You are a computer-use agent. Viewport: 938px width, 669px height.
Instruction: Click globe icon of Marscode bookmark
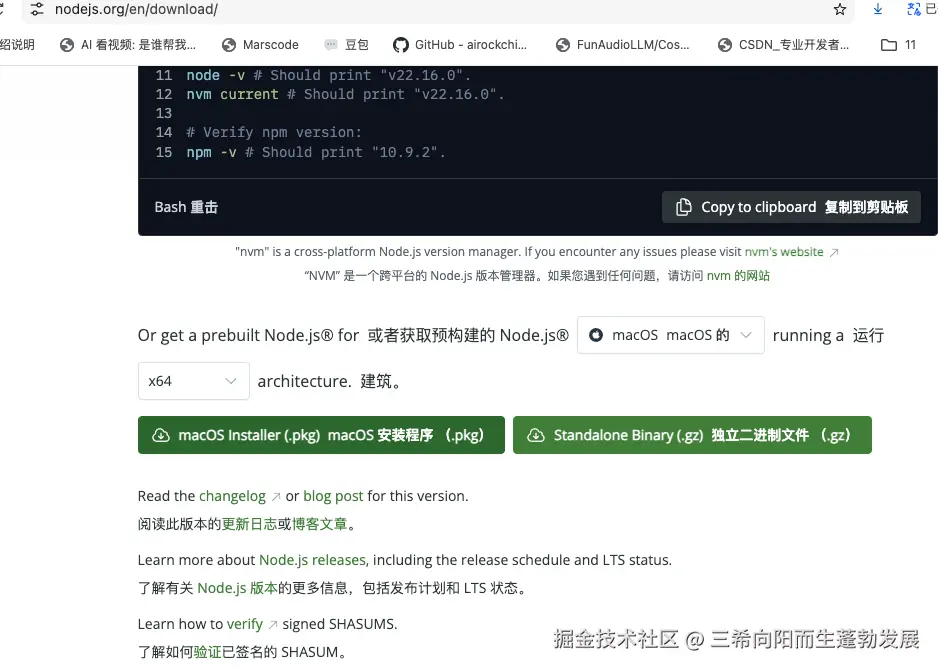point(229,45)
